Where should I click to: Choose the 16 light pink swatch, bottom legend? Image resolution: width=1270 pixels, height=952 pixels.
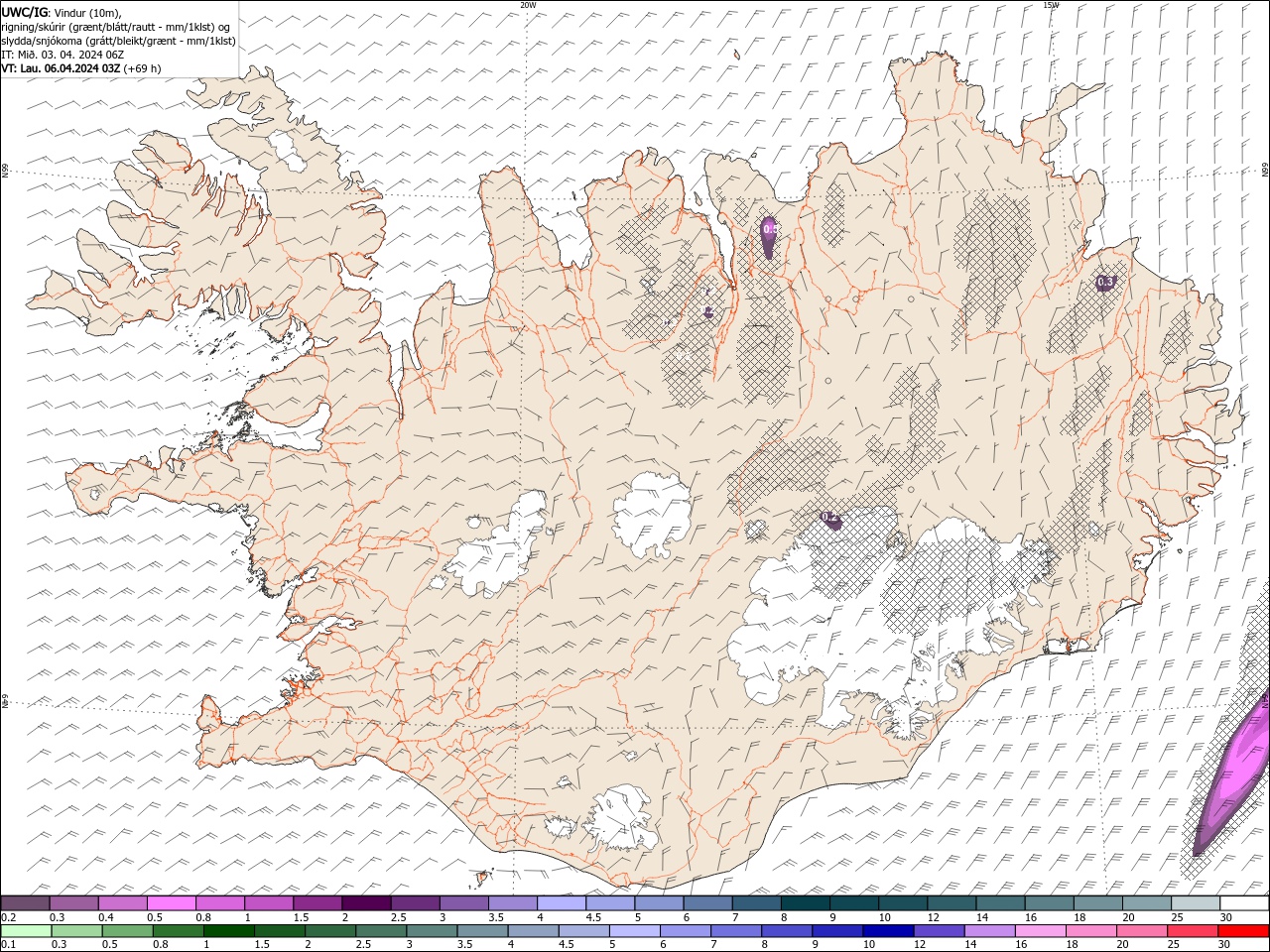coord(1039,931)
